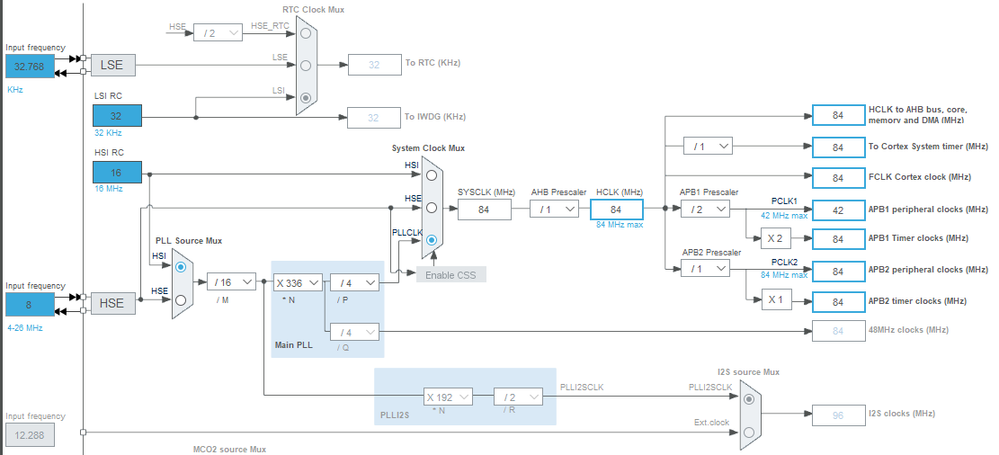The image size is (999, 455).
Task: Click HCLK to AHB bus 84 field
Action: coord(838,115)
